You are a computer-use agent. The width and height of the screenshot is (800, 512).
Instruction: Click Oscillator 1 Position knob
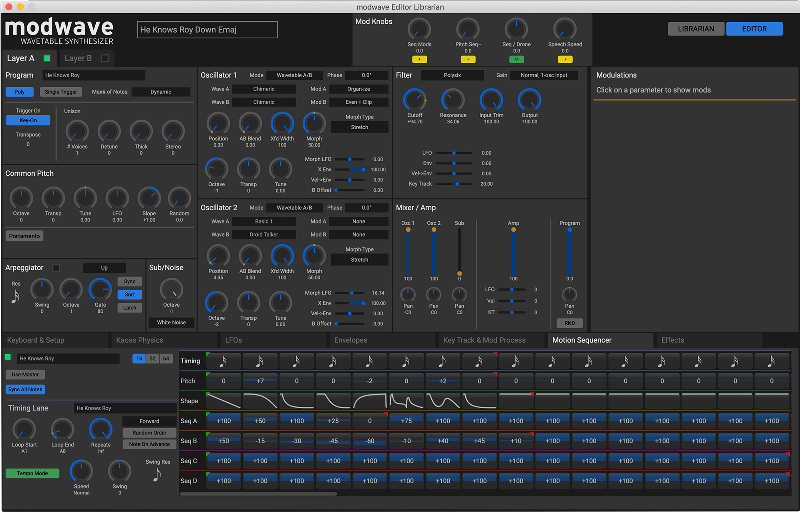pyautogui.click(x=218, y=123)
